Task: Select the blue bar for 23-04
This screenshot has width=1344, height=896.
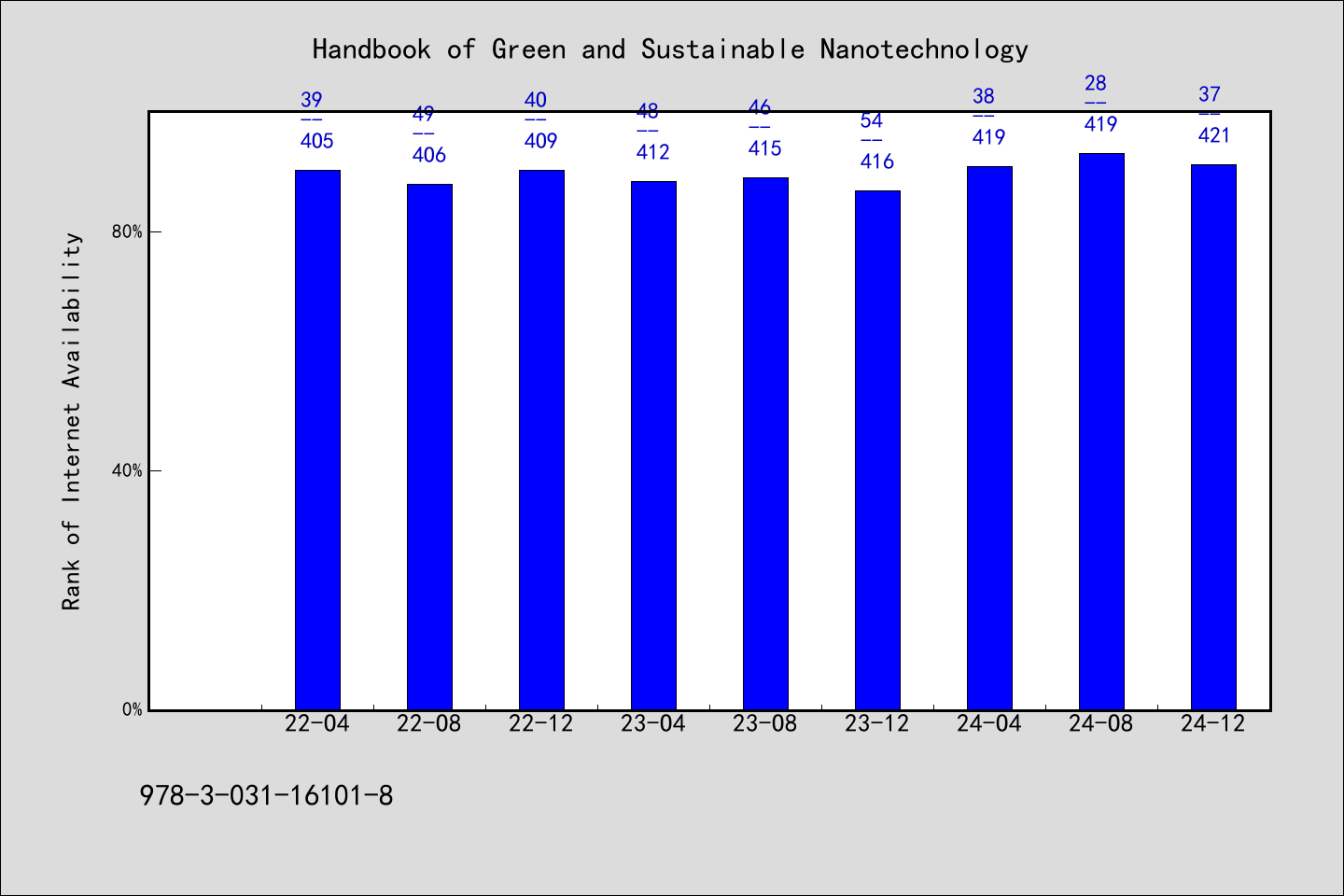Action: point(653,445)
